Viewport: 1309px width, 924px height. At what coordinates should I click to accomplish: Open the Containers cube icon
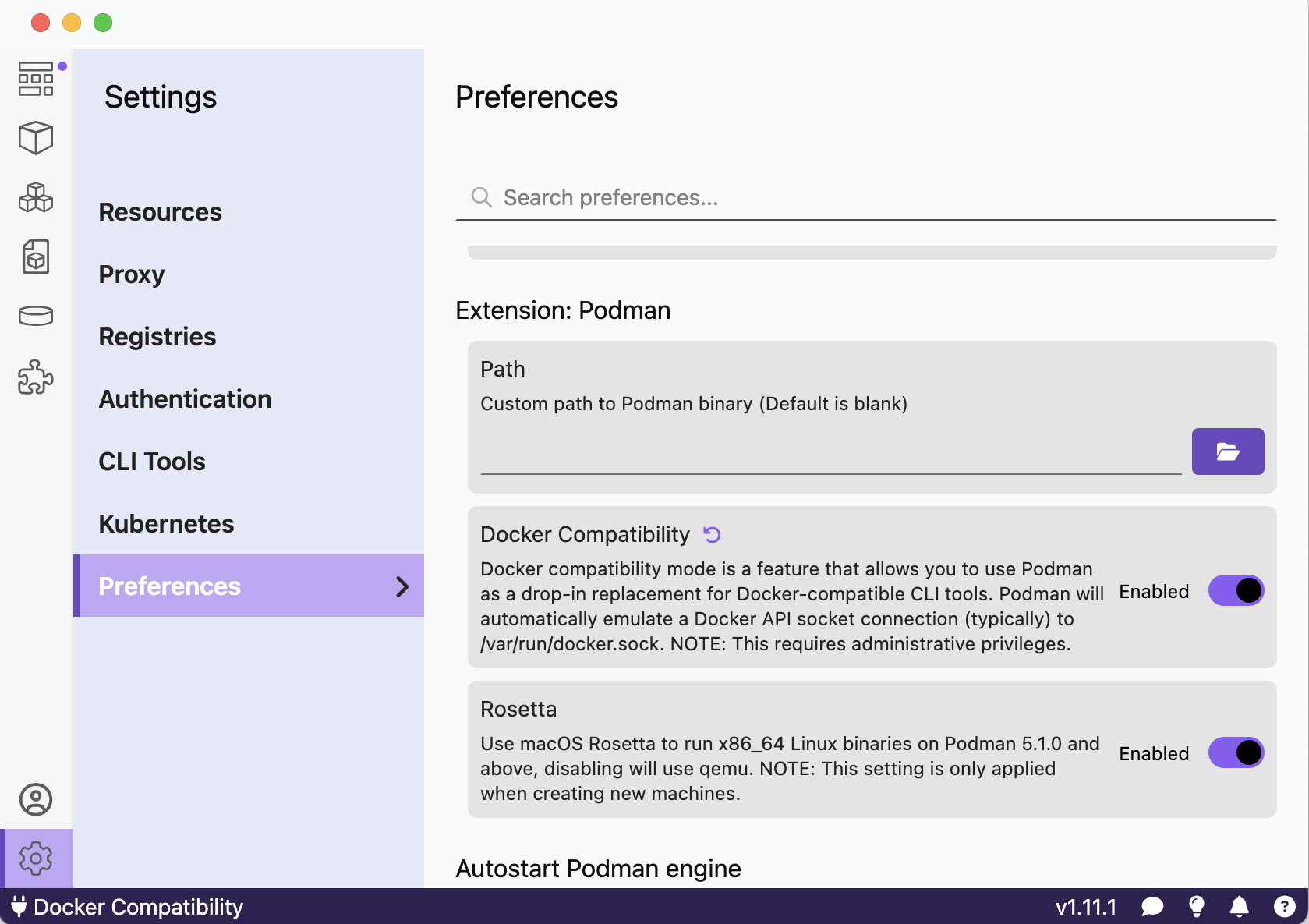click(36, 138)
